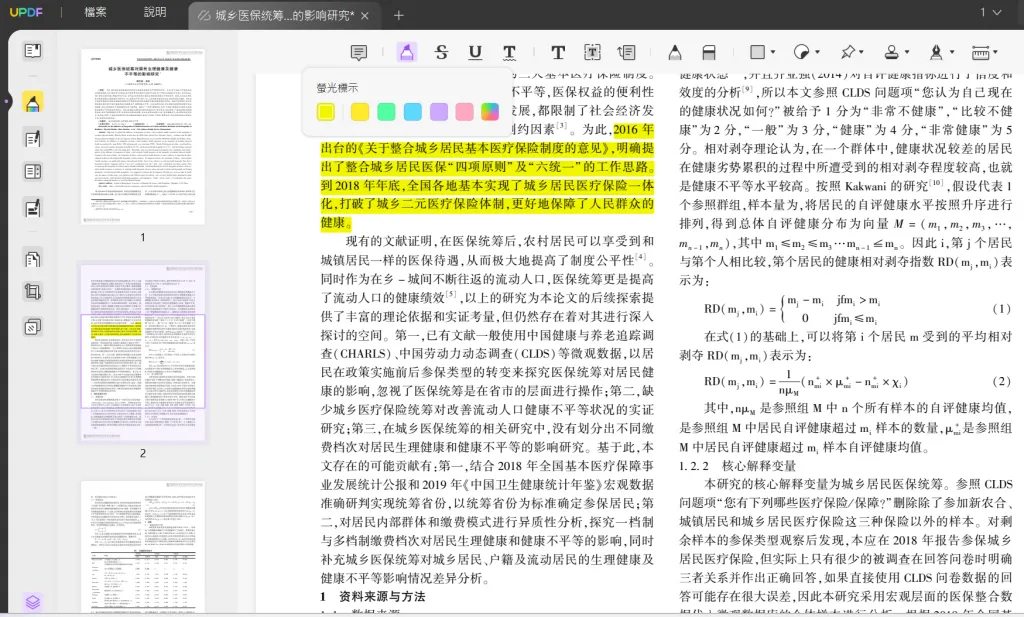Open the rainbow custom color picker swatch
The image size is (1024, 617).
point(490,112)
